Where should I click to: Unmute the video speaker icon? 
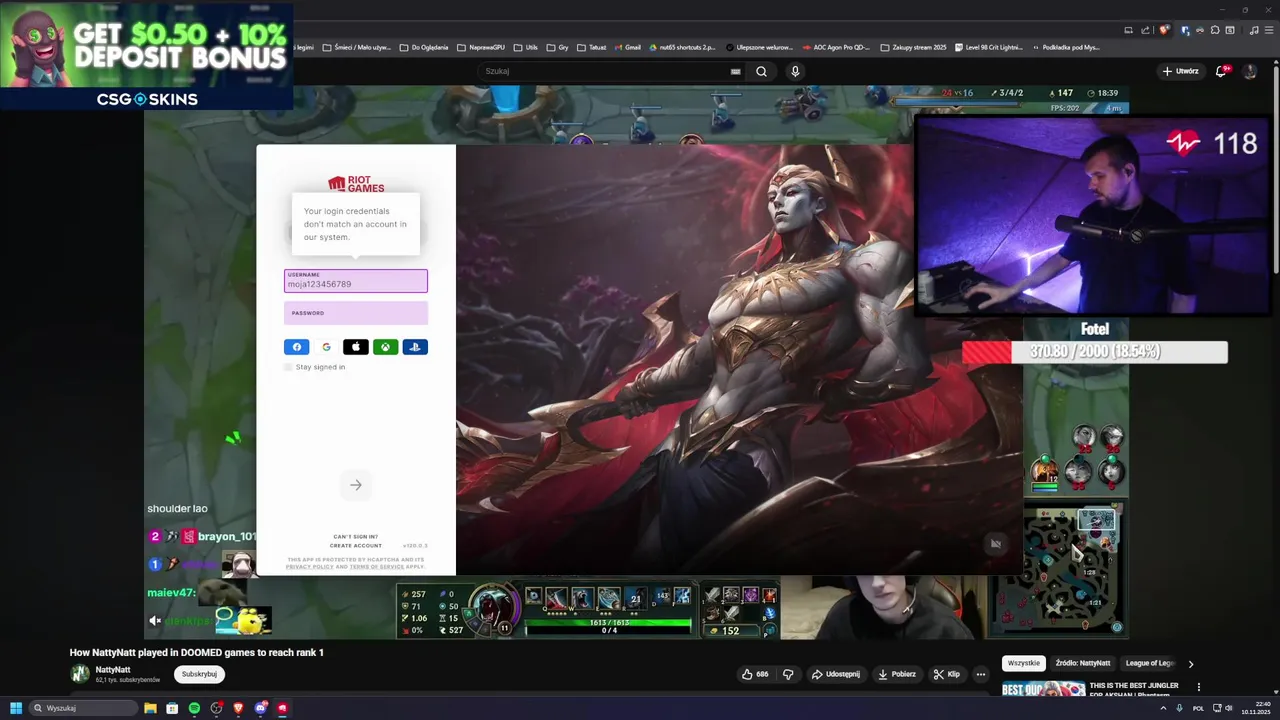(155, 621)
